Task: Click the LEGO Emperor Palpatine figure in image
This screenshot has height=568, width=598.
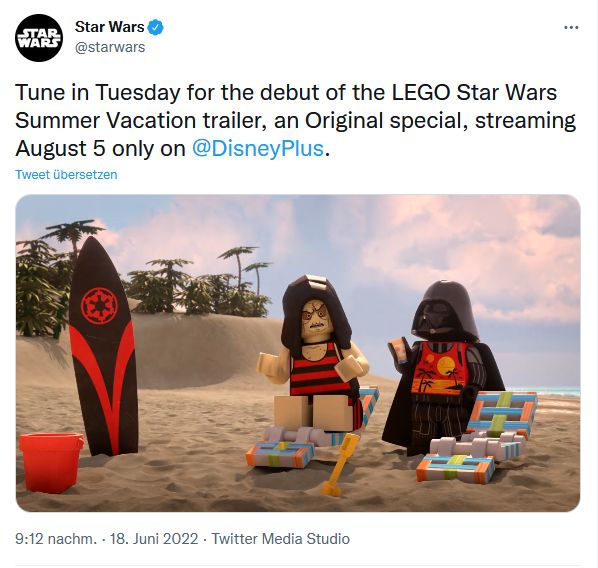Action: coord(315,353)
